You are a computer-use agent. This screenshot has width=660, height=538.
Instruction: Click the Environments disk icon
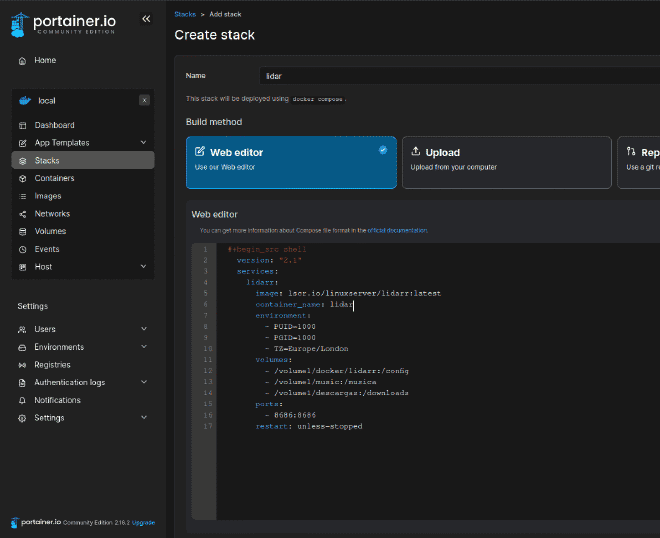click(22, 347)
